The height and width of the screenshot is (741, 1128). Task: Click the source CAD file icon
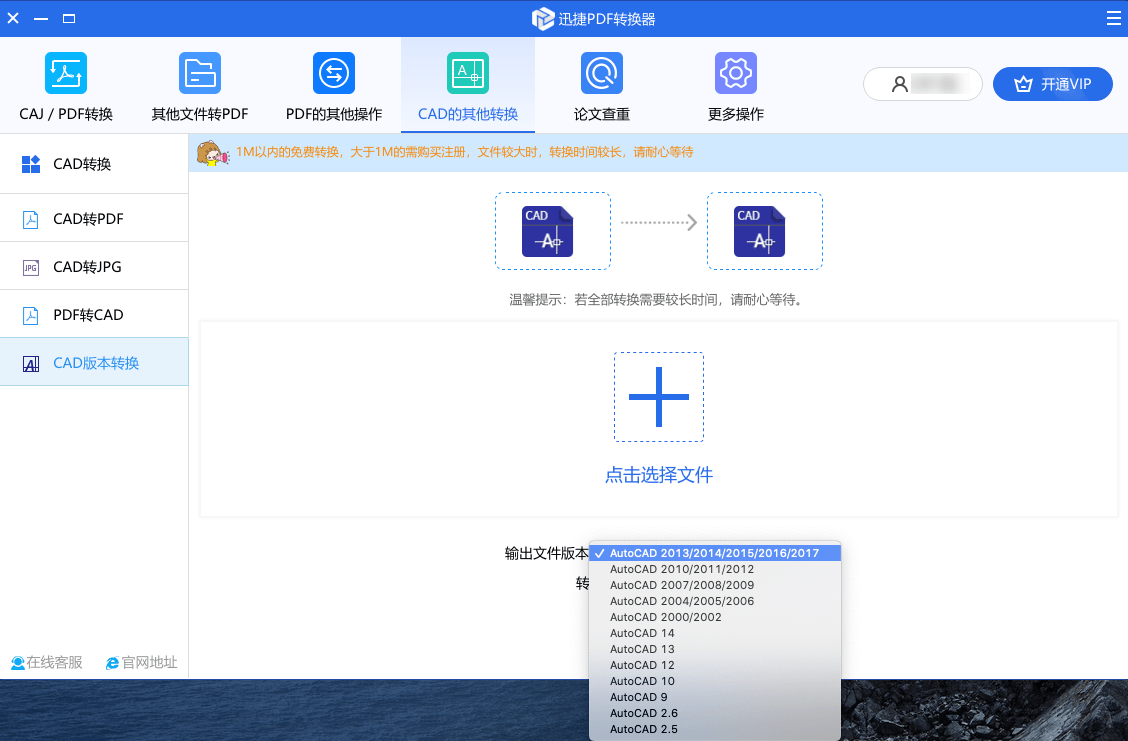pos(547,231)
